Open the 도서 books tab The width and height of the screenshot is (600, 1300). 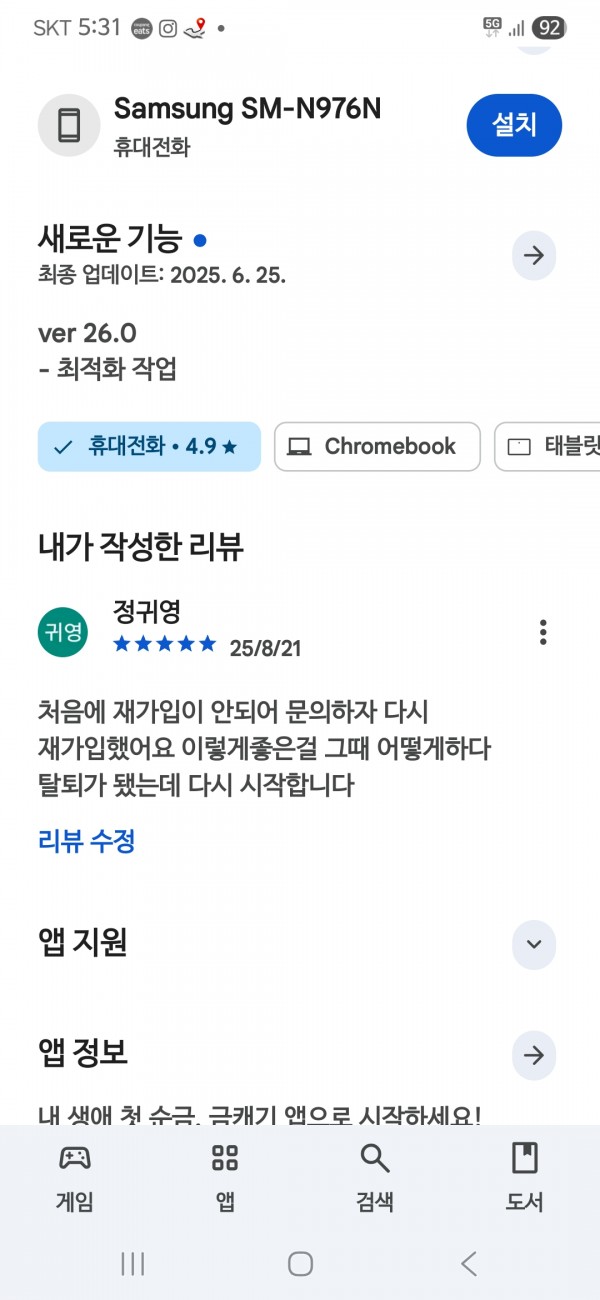[x=524, y=1178]
